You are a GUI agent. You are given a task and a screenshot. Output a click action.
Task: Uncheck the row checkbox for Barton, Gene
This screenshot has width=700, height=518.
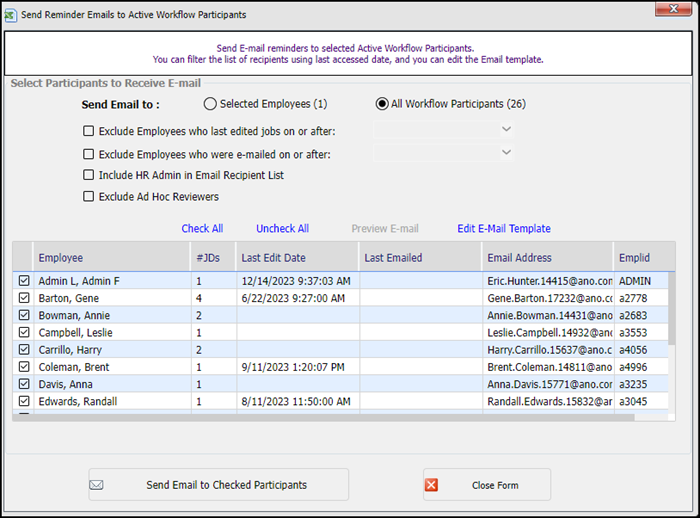pyautogui.click(x=24, y=298)
